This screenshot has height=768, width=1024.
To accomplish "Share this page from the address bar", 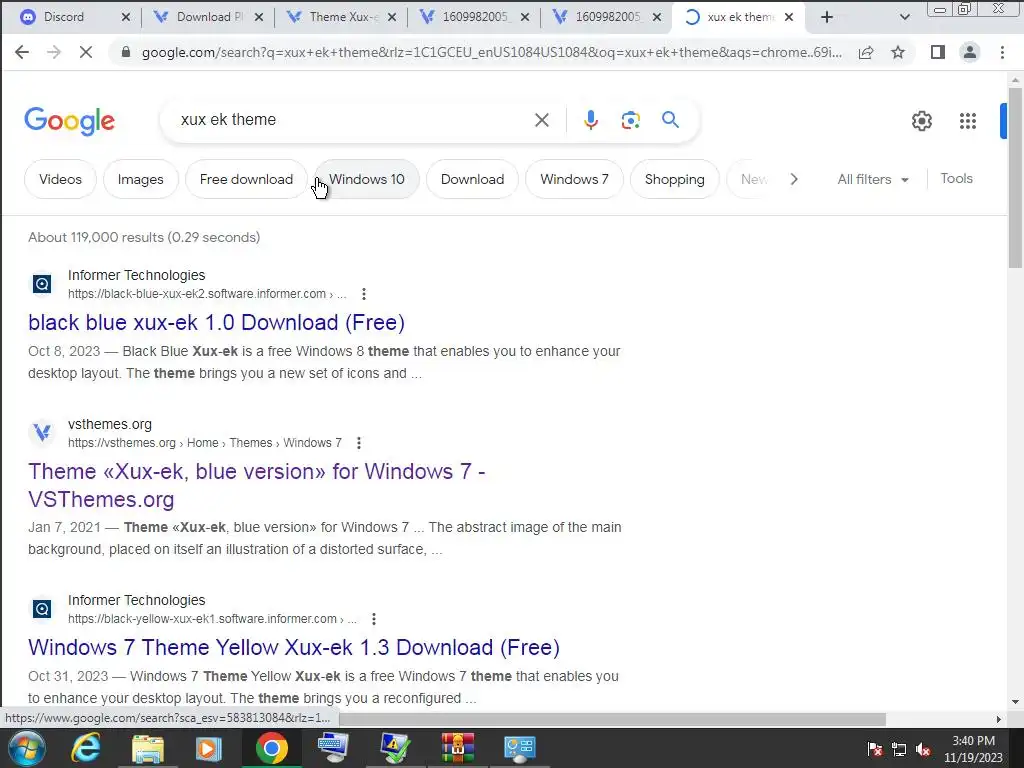I will [866, 52].
